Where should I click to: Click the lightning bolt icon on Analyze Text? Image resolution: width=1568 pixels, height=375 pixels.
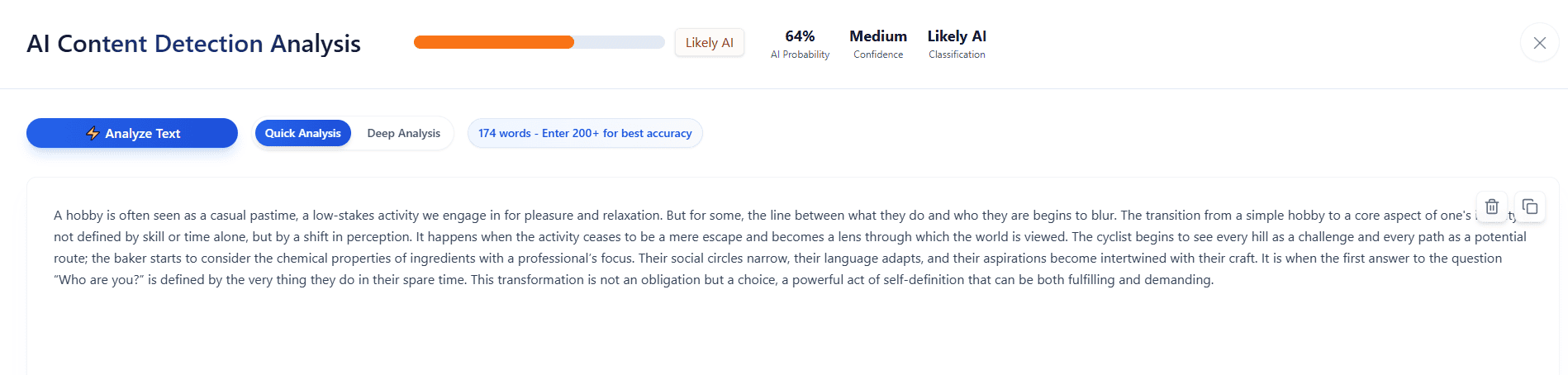(x=93, y=133)
